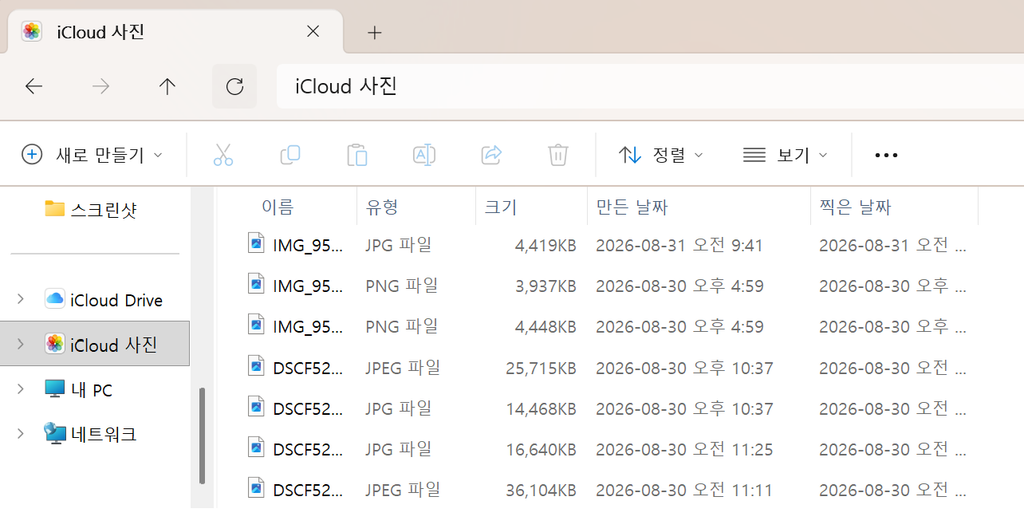Click file icon of 3,937KB PNG row
This screenshot has width=1024, height=509.
257,284
